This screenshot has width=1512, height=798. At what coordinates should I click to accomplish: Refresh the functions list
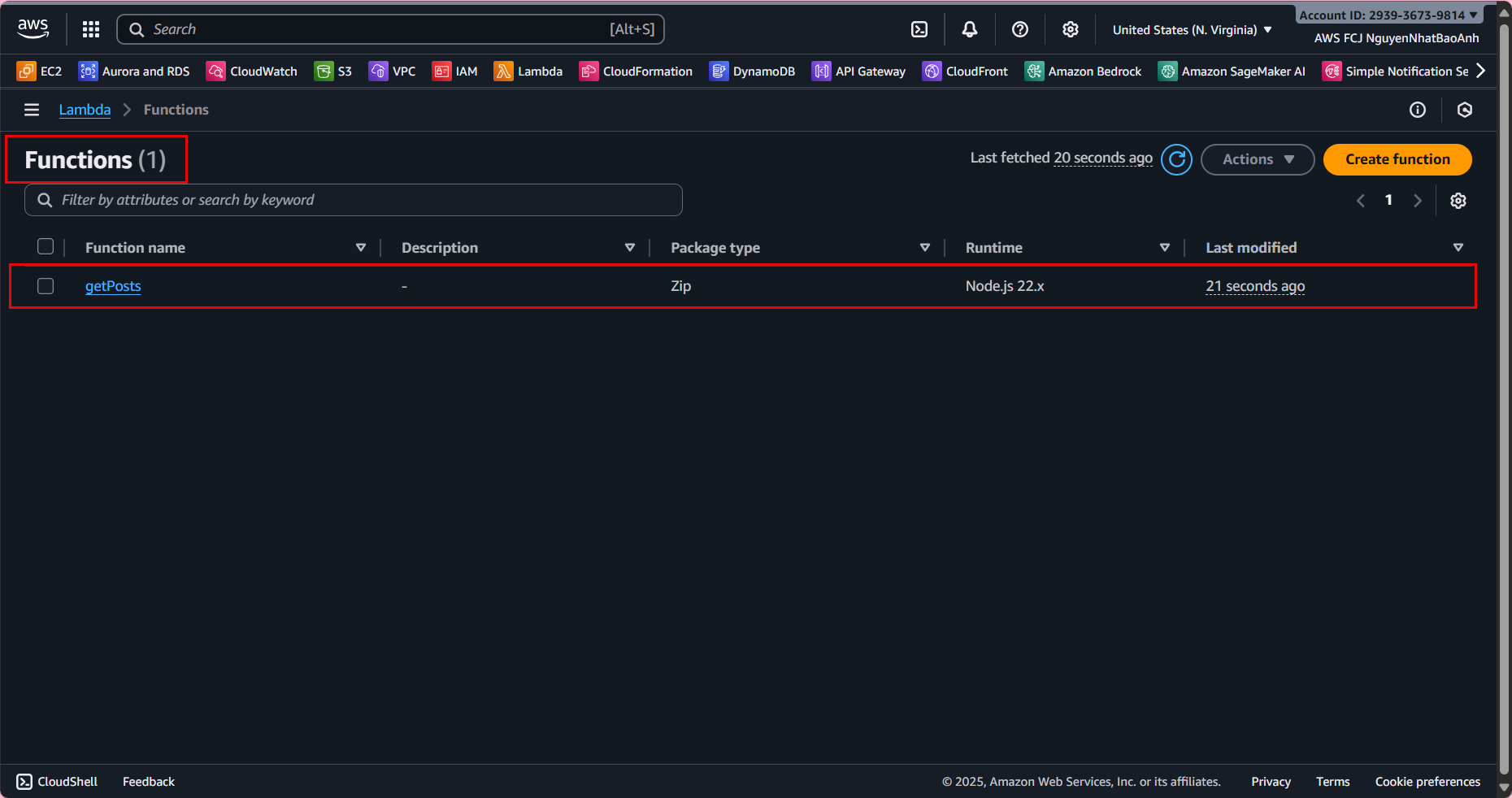[1176, 159]
